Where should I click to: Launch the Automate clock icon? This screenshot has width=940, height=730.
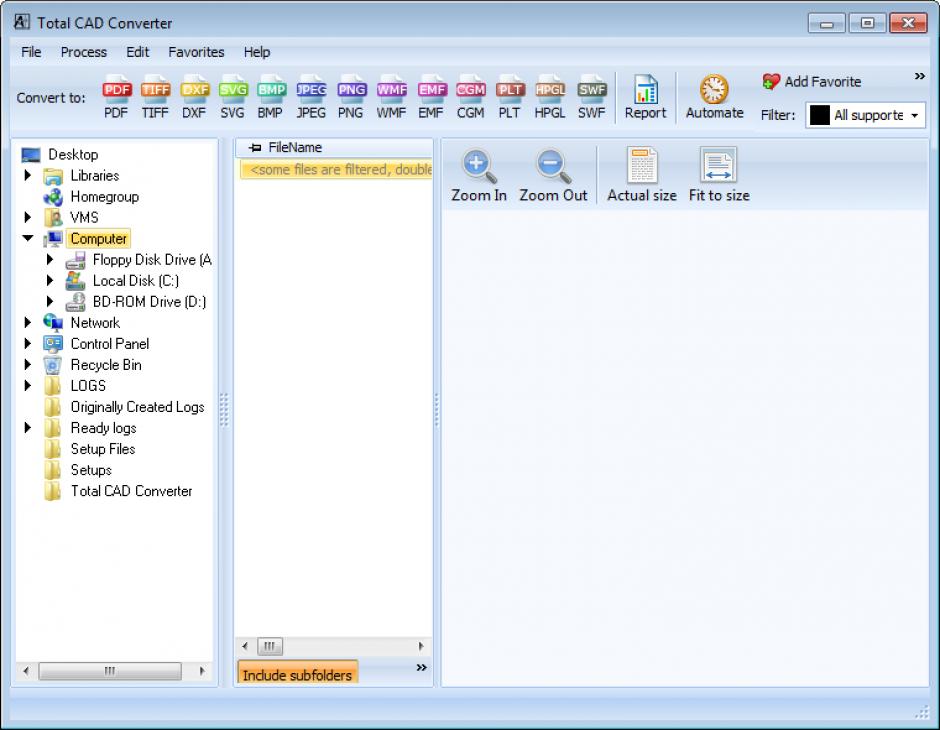click(715, 96)
